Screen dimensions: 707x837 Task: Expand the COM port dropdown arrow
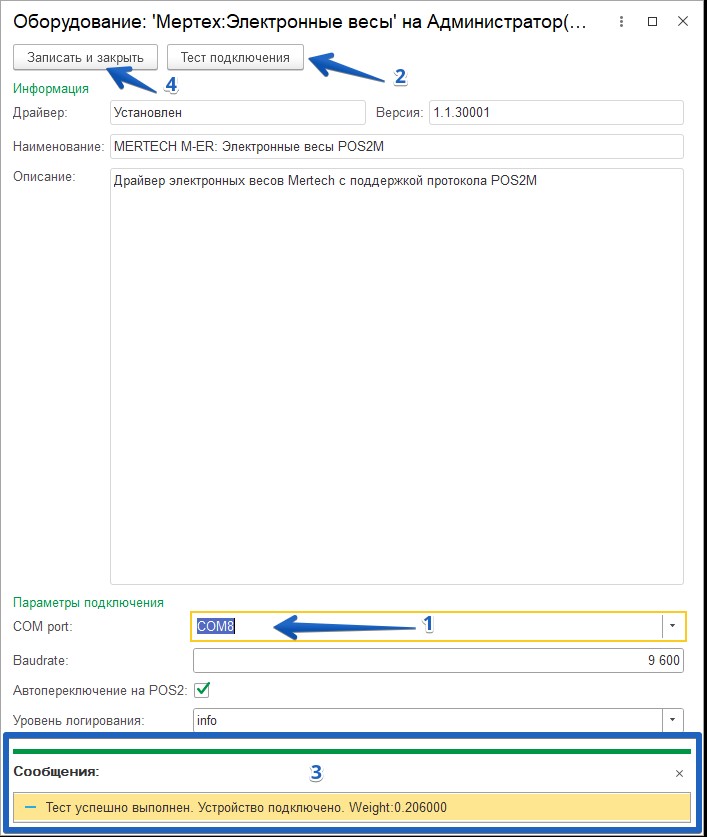[x=673, y=626]
